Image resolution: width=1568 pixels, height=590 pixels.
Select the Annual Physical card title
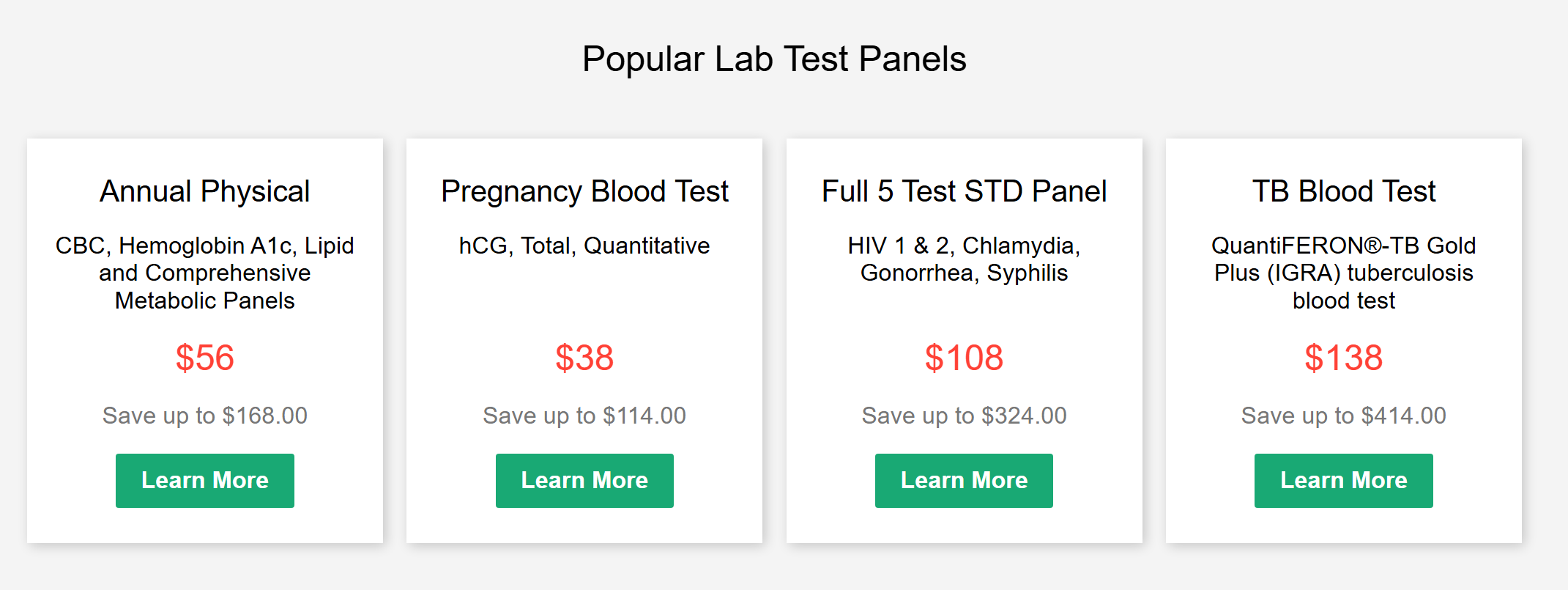coord(205,192)
